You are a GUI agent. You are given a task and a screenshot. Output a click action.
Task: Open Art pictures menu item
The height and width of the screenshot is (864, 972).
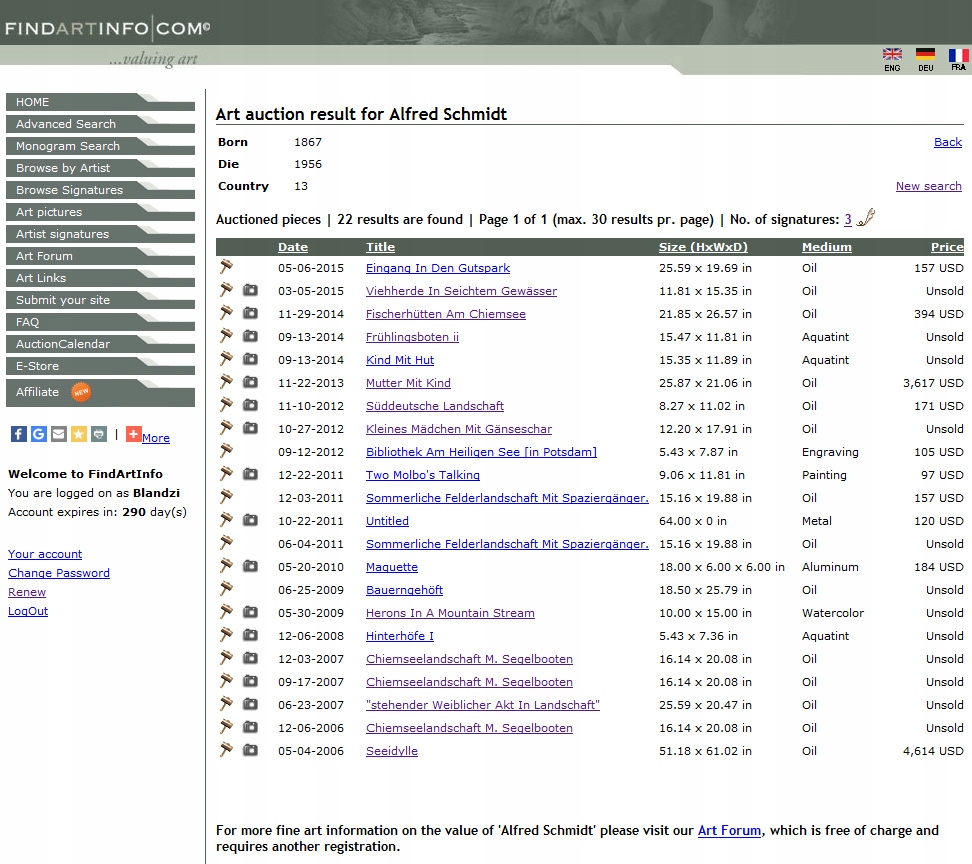[x=100, y=212]
